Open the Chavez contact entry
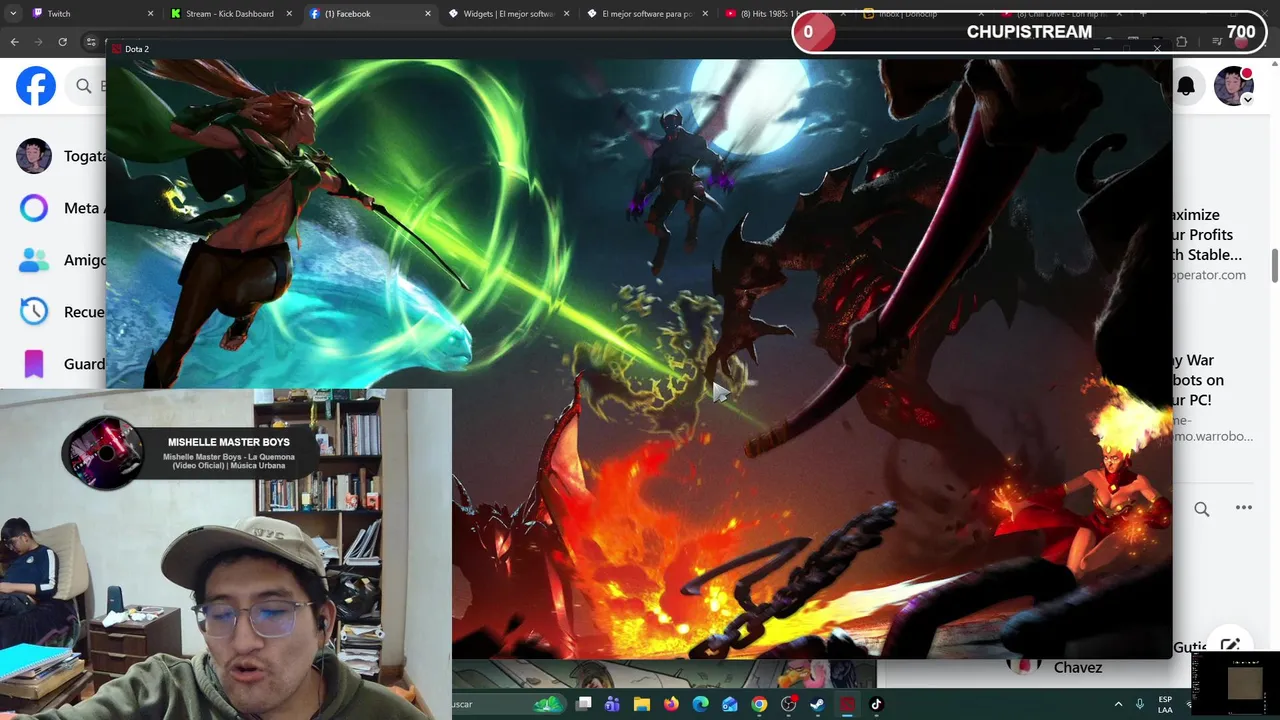Screen dimensions: 1280x720 click(1078, 667)
